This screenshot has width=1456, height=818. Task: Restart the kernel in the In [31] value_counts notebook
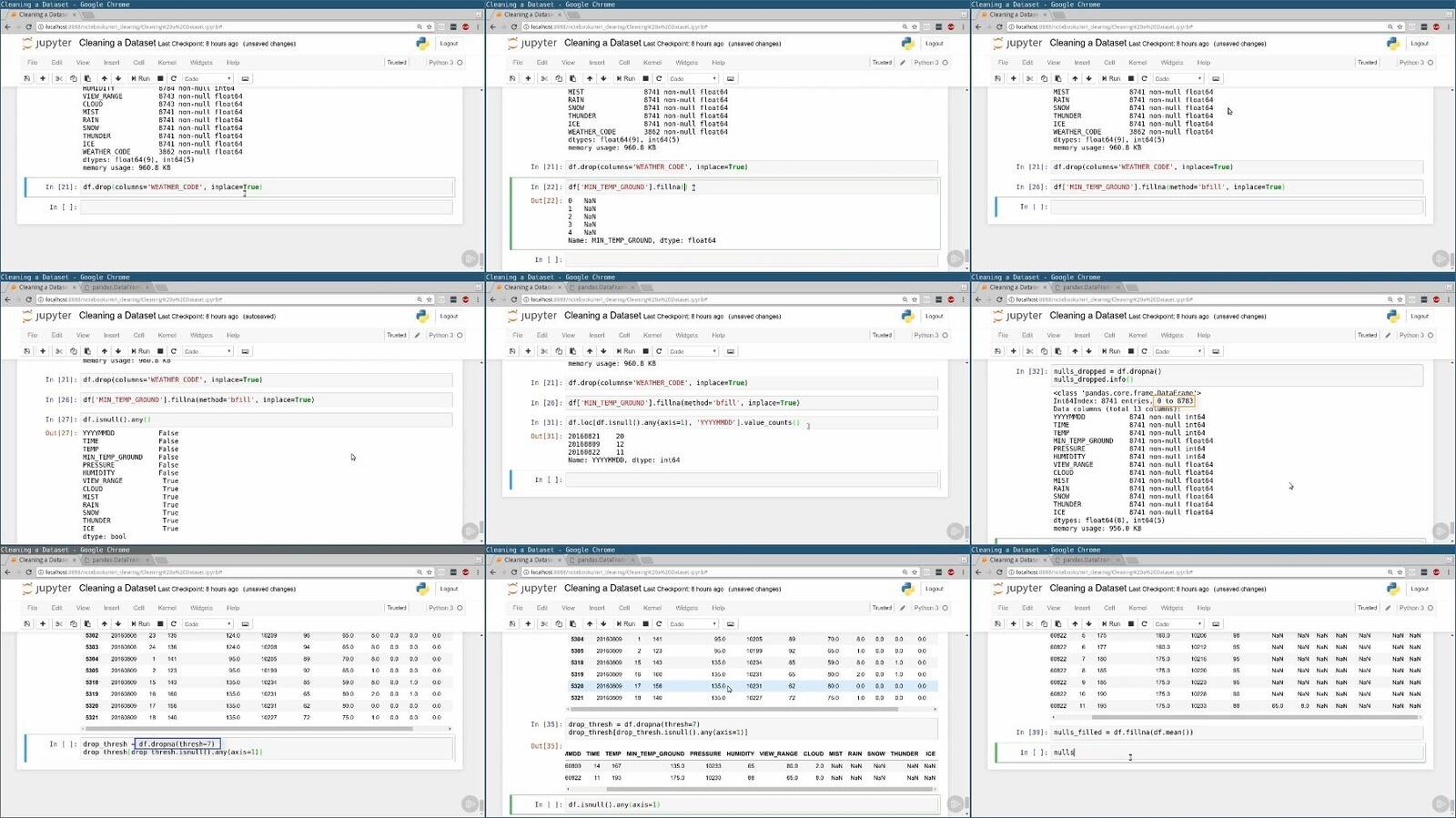pyautogui.click(x=658, y=351)
